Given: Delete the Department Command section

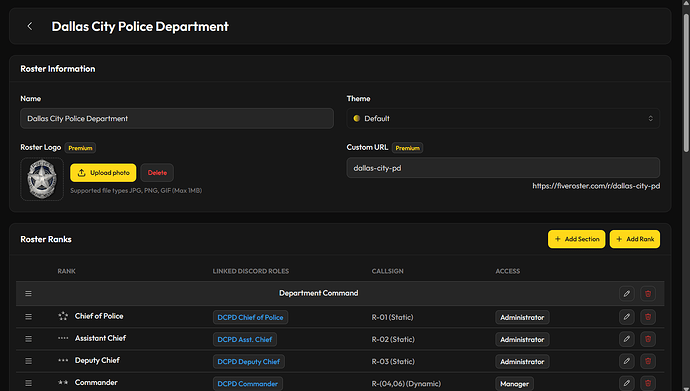Looking at the screenshot, I should click(x=648, y=293).
